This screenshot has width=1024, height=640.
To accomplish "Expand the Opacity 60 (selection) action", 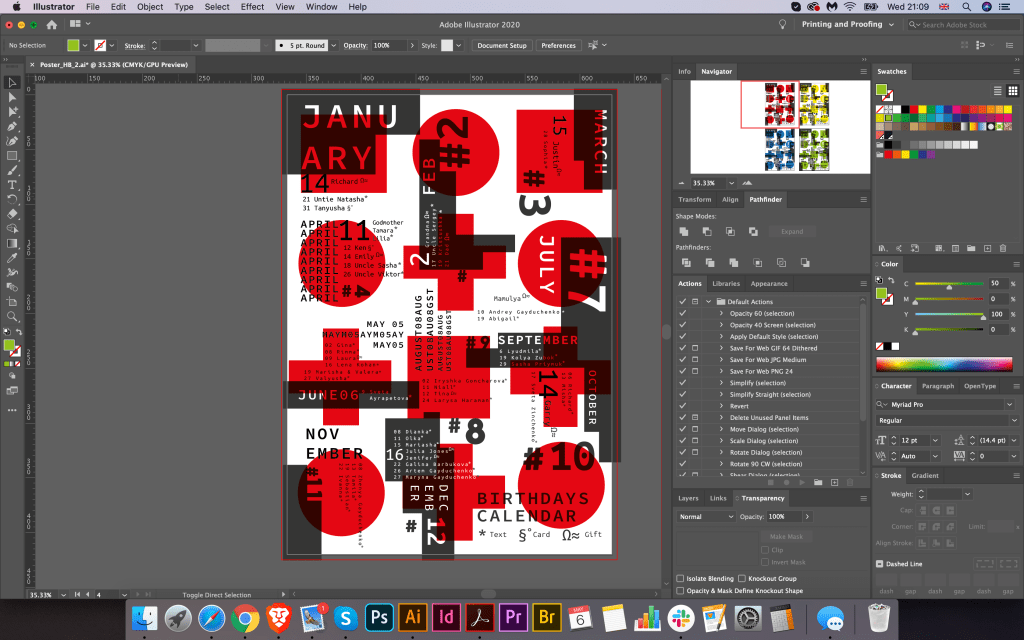I will [721, 313].
